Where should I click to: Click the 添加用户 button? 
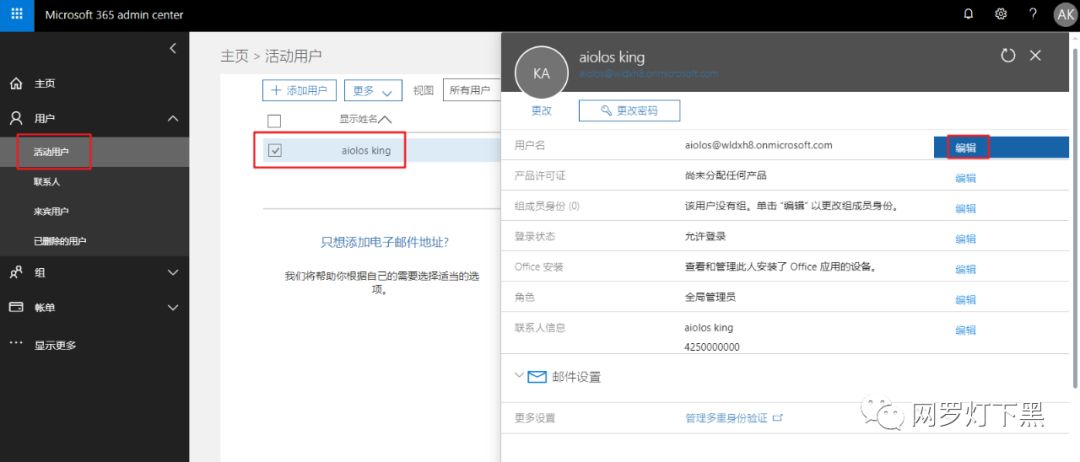299,90
